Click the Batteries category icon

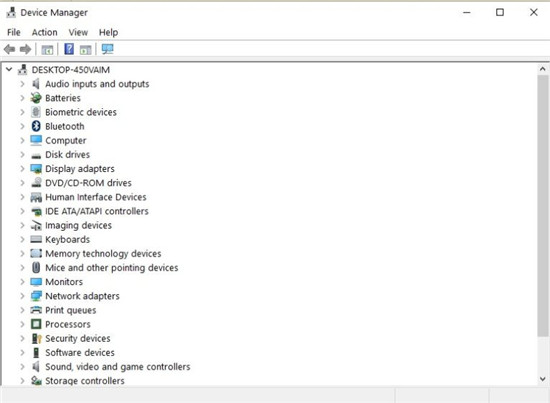click(x=36, y=98)
